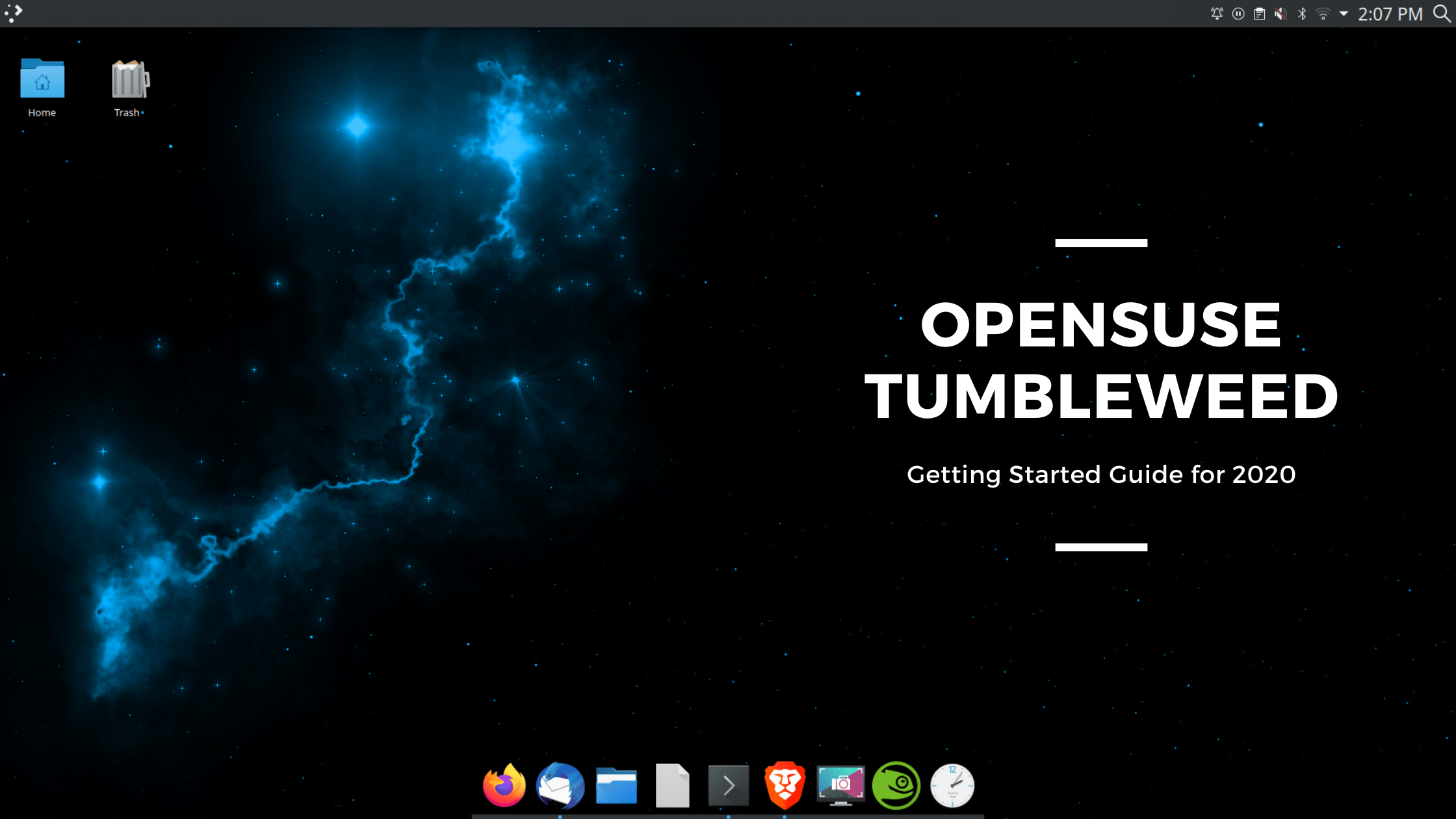Screen dimensions: 1456x819
Task: Open the Trash desktop icon
Action: tap(129, 88)
